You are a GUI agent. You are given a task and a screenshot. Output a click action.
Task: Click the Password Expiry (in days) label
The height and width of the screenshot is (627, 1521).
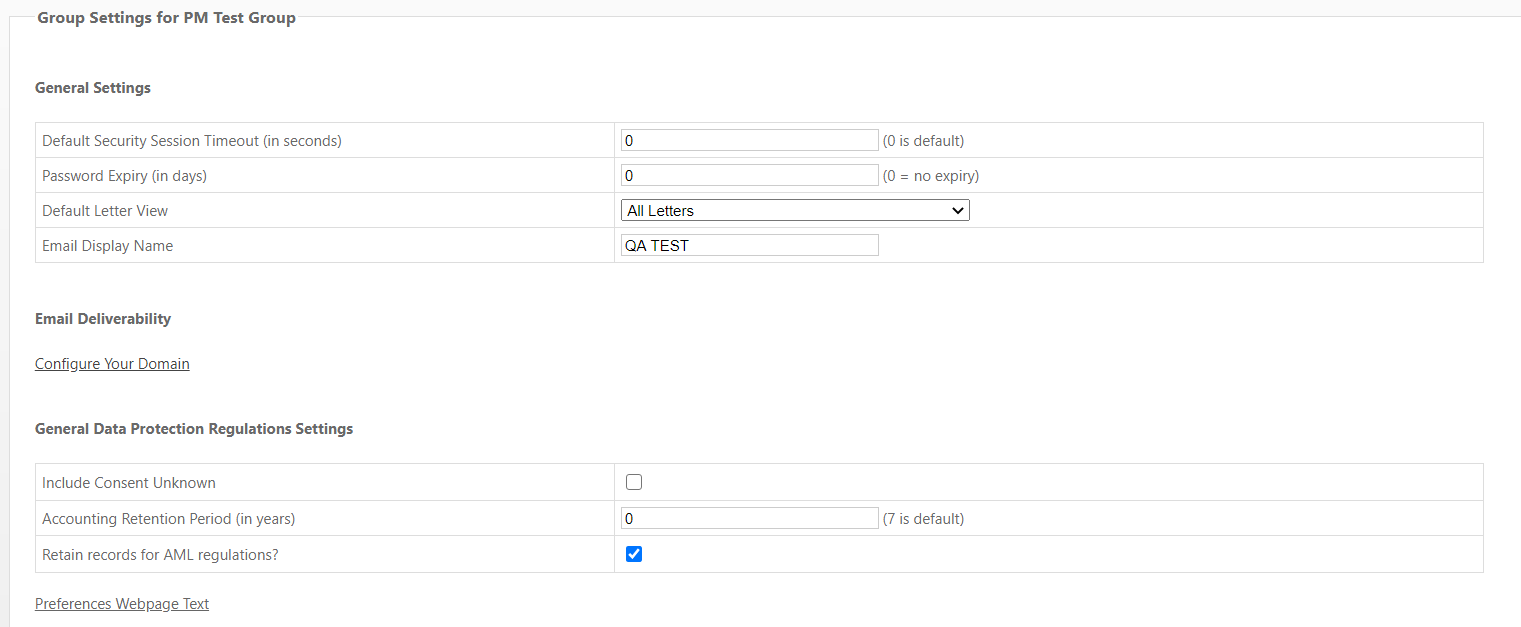click(124, 176)
